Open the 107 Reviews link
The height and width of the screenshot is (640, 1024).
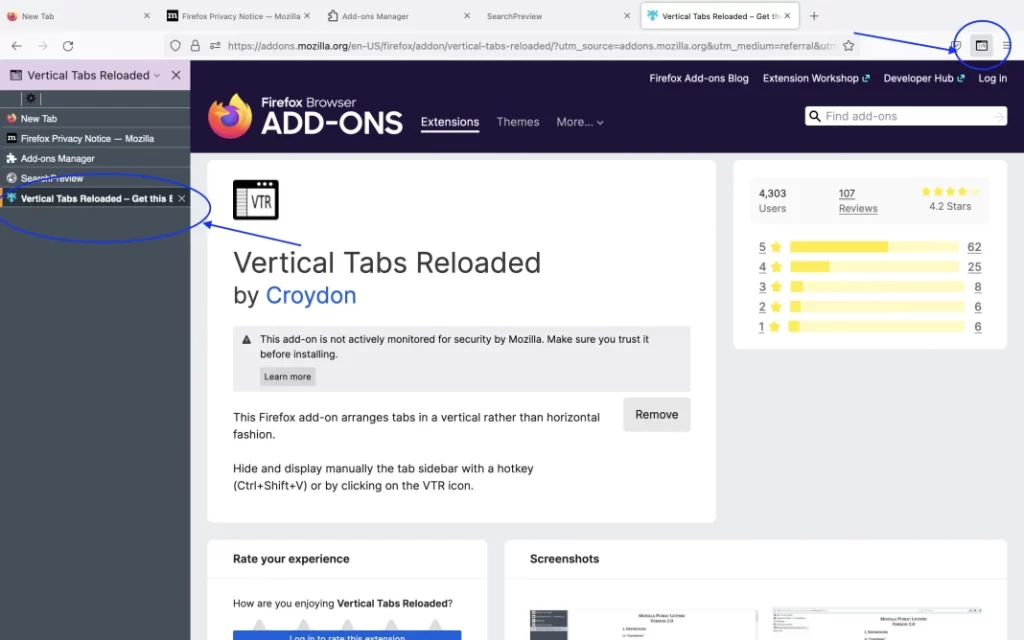(x=857, y=200)
